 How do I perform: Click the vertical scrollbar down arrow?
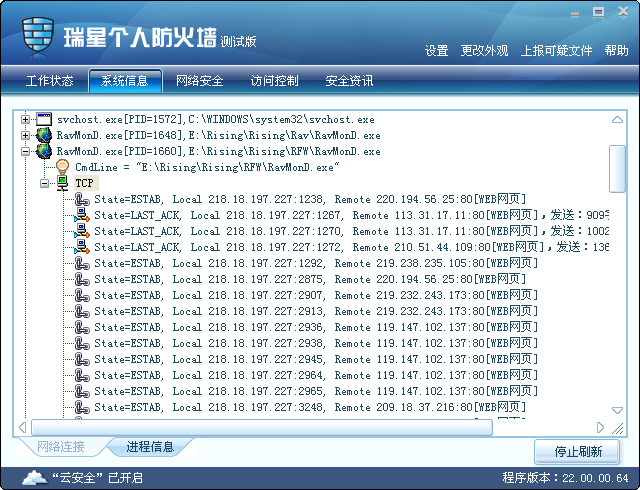[617, 410]
